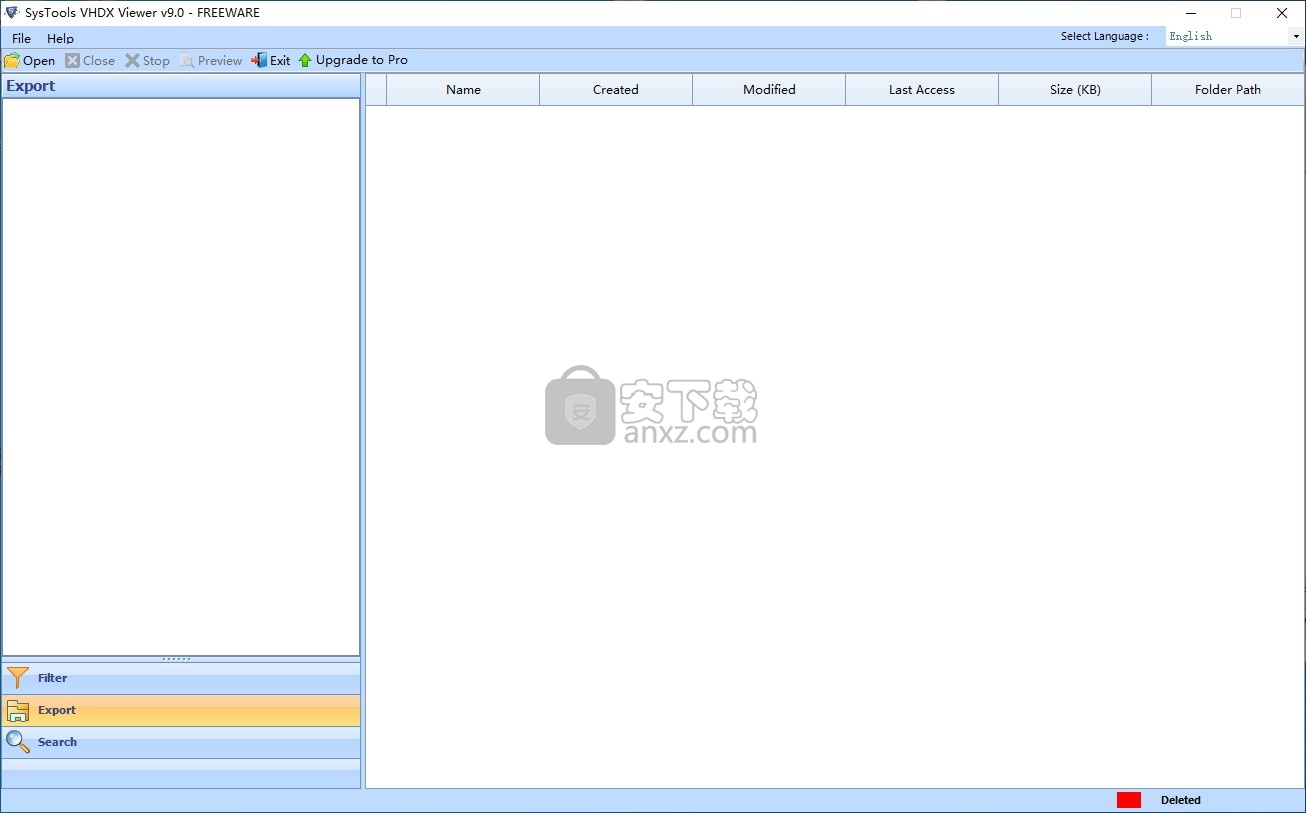Screen dimensions: 1306x813
Task: Open the Select Language dropdown
Action: (x=1234, y=36)
